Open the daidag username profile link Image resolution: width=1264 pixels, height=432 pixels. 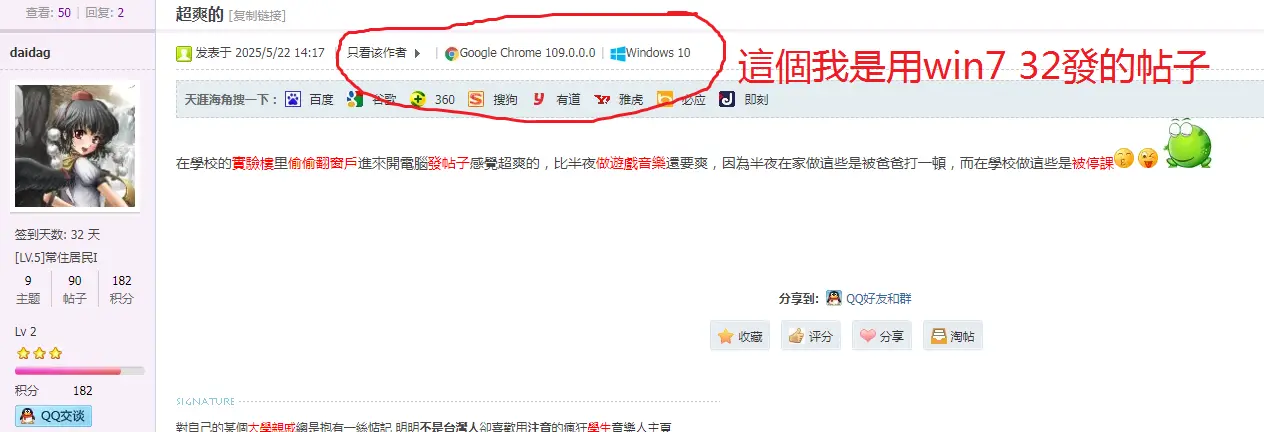point(32,51)
